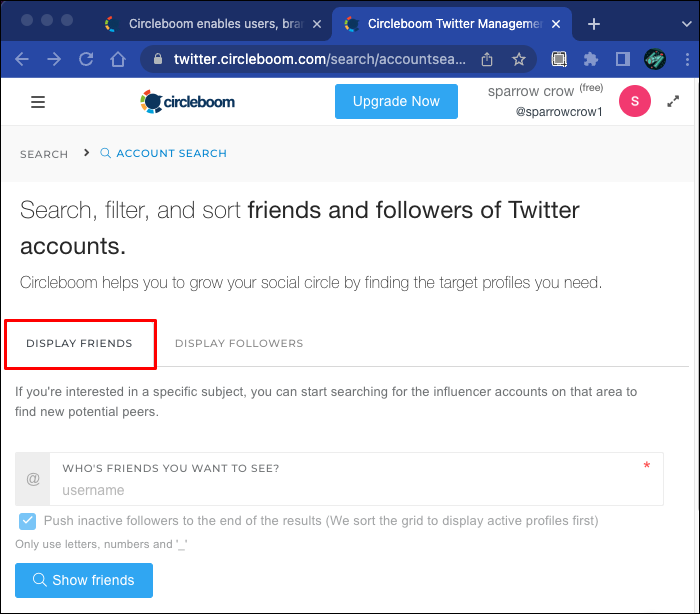The height and width of the screenshot is (614, 700).
Task: Go back with the browser back arrow
Action: pyautogui.click(x=22, y=59)
